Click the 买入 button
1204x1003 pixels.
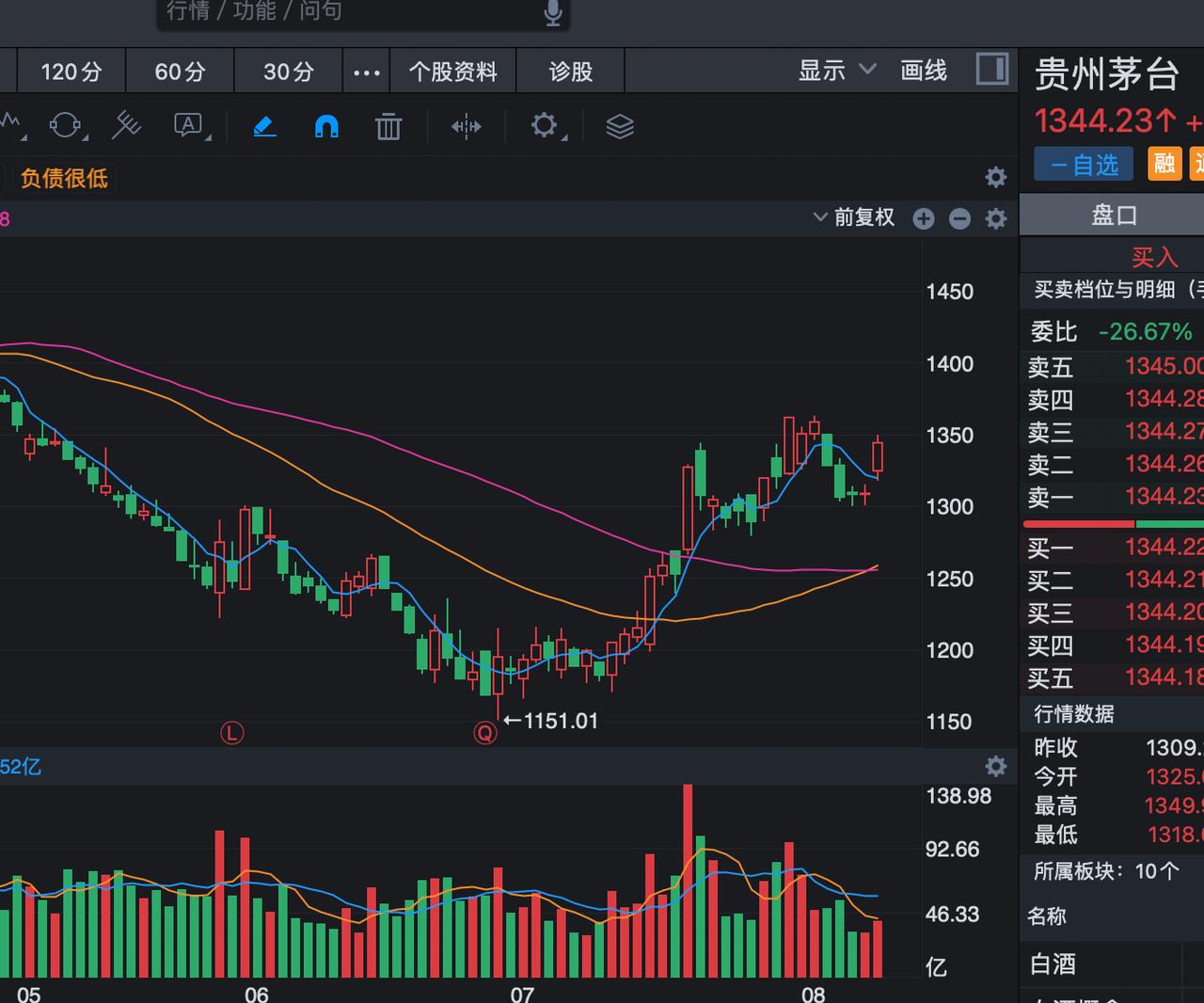[x=1154, y=257]
